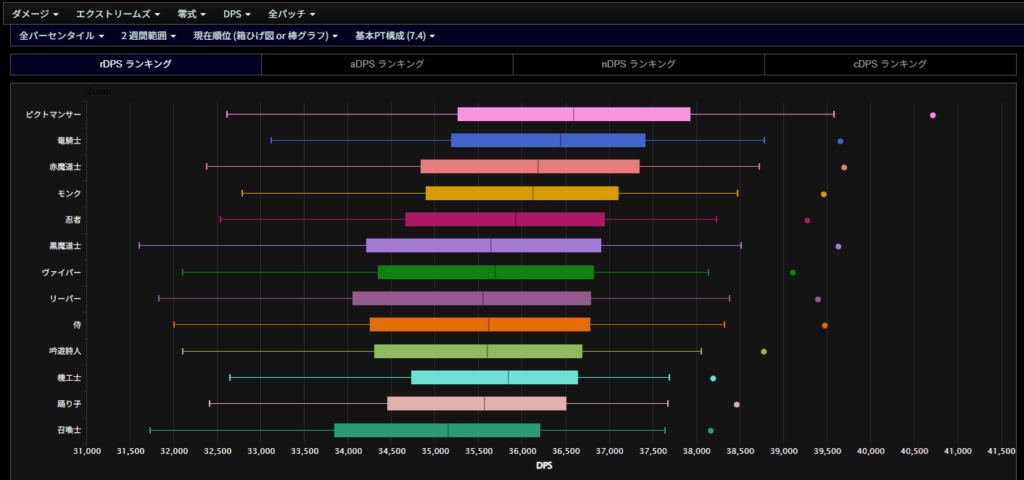Open the 全パッチ dropdown
The height and width of the screenshot is (480, 1024).
click(291, 14)
